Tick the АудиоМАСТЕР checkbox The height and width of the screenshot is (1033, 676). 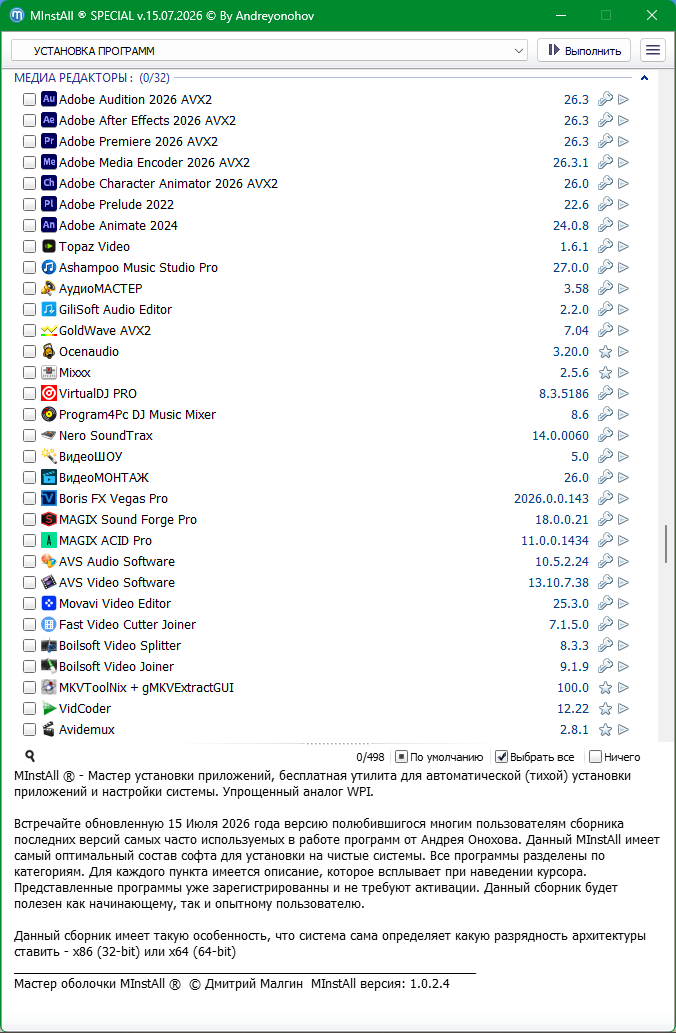29,289
